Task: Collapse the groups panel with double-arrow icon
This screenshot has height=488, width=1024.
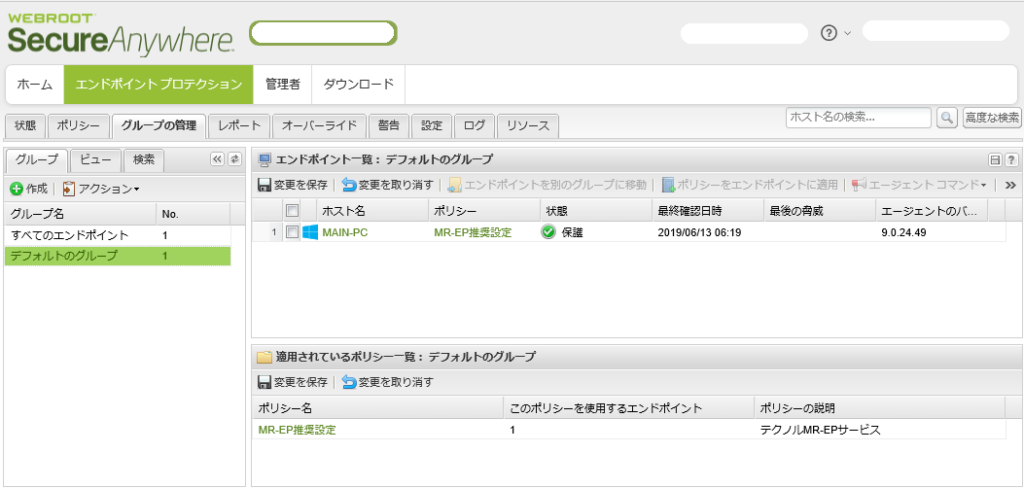Action: pos(217,159)
